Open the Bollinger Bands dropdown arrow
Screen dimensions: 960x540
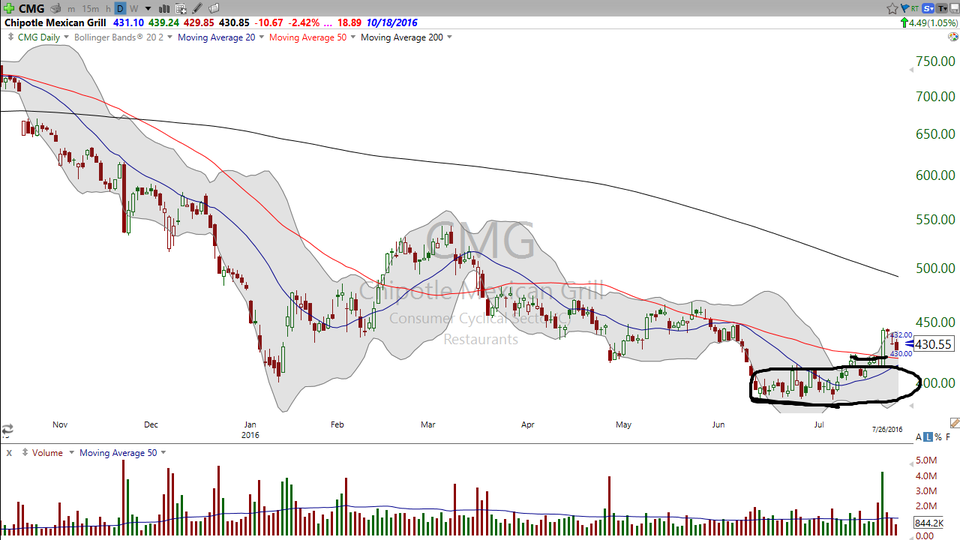click(170, 37)
